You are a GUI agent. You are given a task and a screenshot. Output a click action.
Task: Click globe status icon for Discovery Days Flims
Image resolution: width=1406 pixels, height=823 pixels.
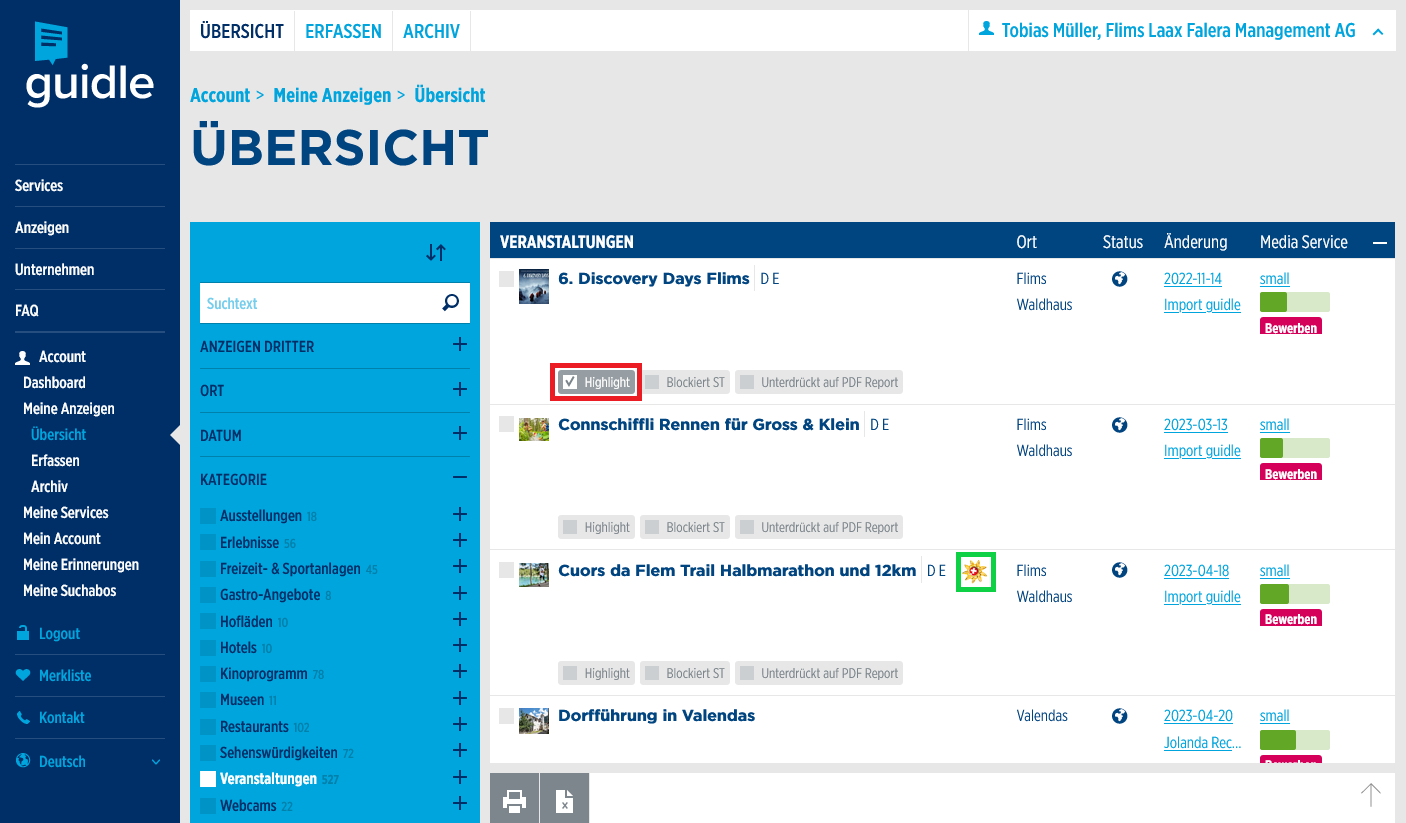point(1120,279)
